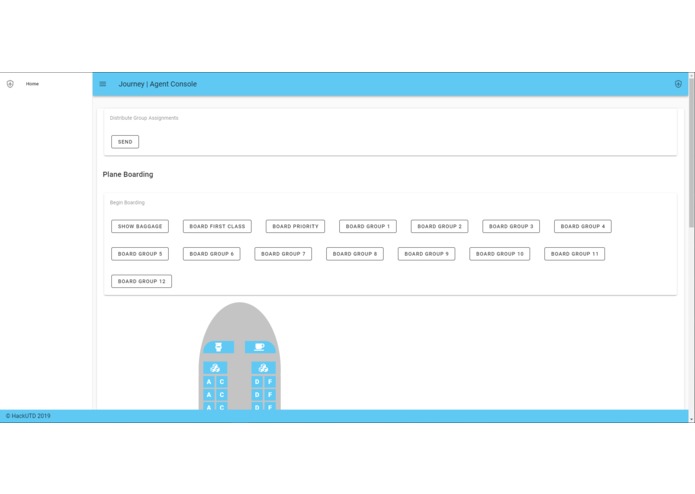Viewport: 695px width, 494px height.
Task: Click the left luggage storage icon above seat A
Action: pyautogui.click(x=215, y=368)
